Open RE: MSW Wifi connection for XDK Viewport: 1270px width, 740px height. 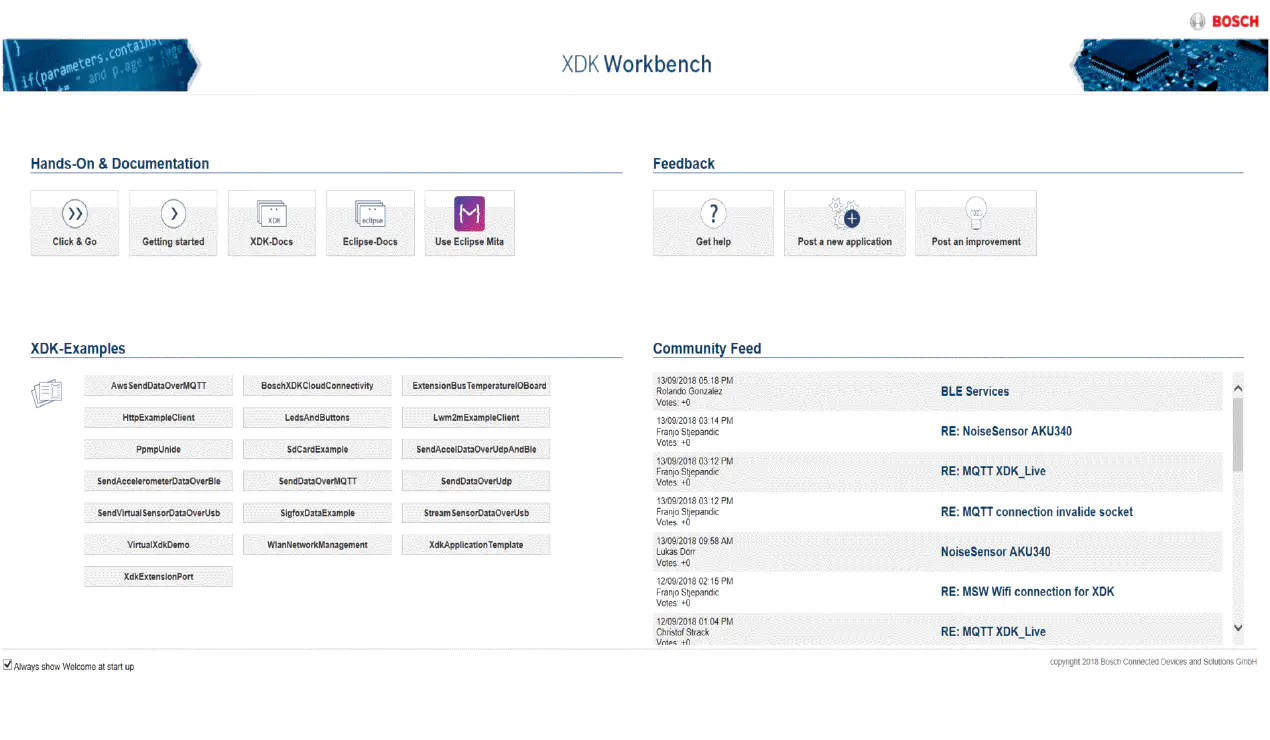point(1028,592)
